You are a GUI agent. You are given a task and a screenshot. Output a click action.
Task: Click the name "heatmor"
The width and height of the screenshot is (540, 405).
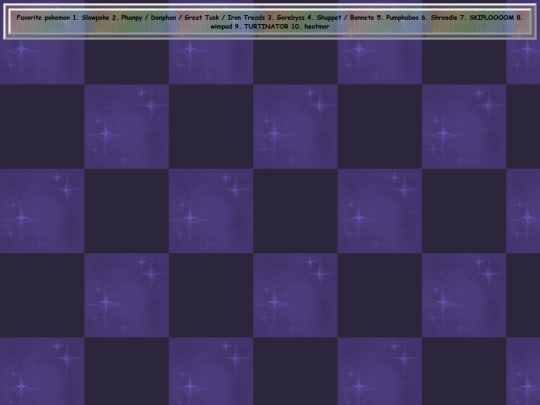(x=317, y=27)
